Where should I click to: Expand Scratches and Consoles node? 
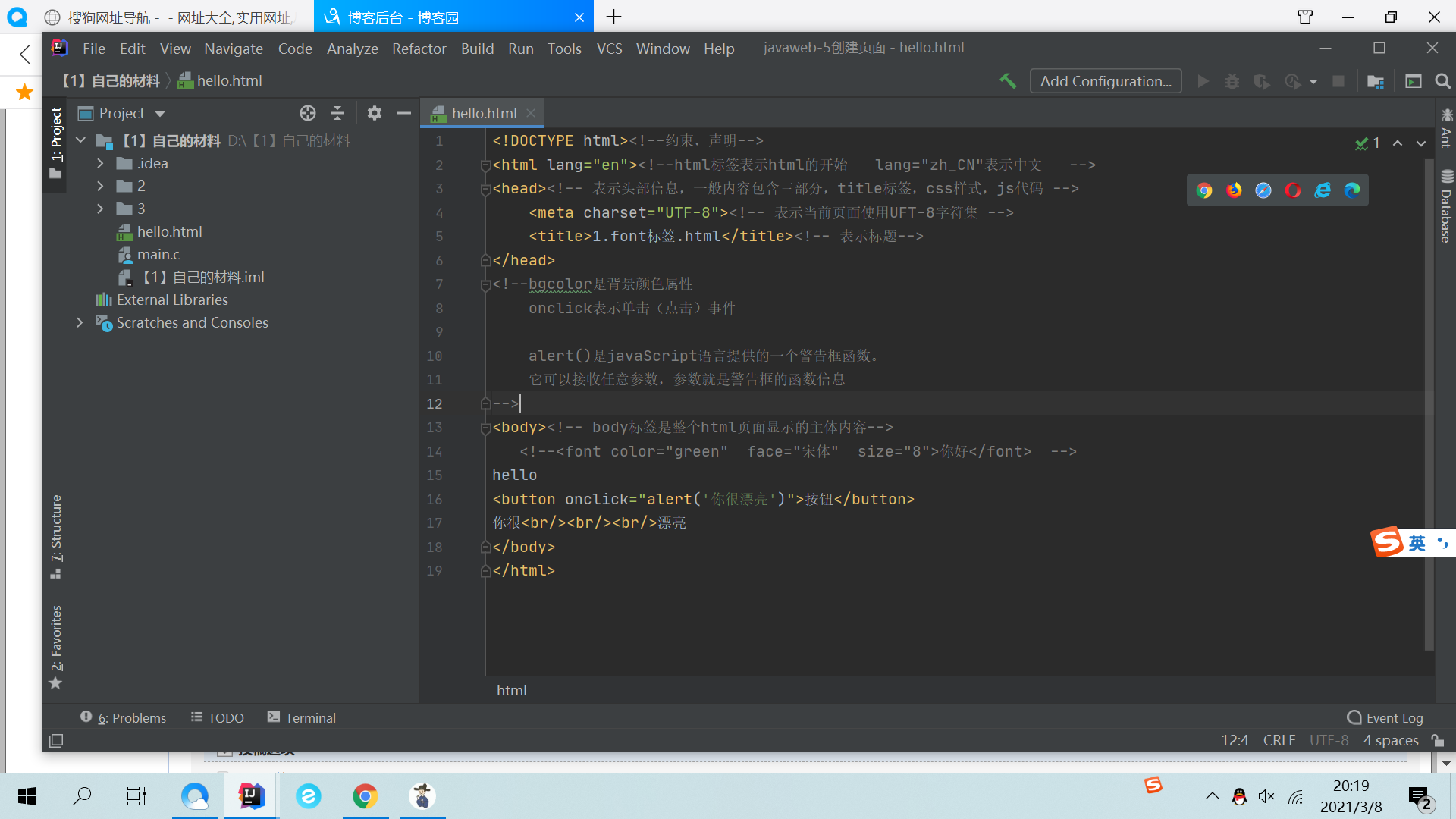80,322
